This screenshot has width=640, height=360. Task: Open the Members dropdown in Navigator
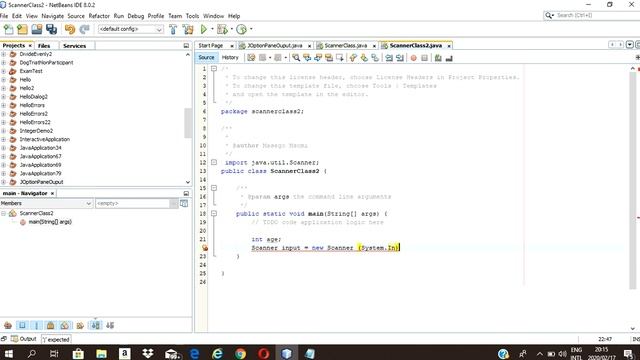(x=46, y=203)
